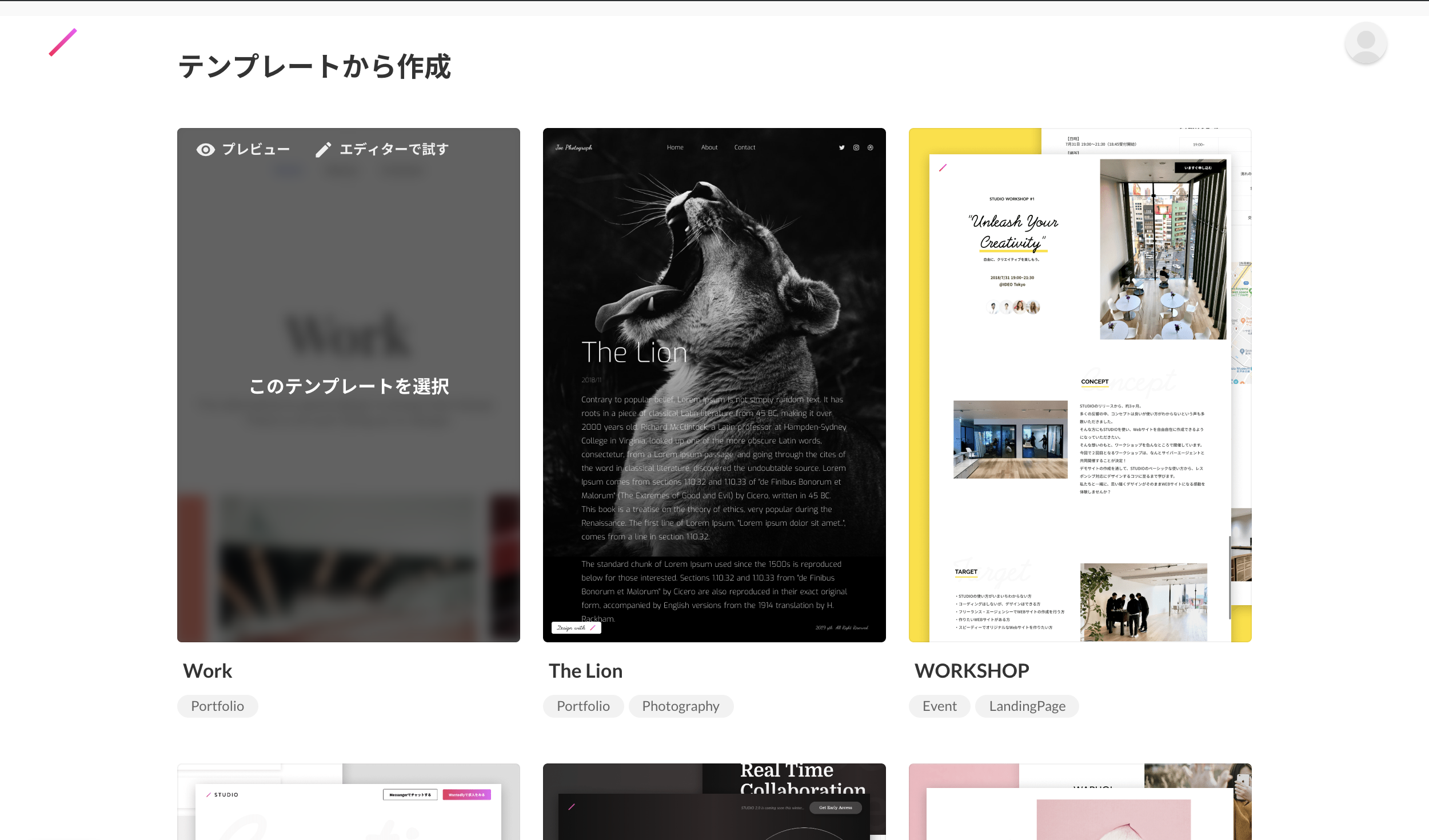Select the Photography tag on The Lion
Viewport: 1429px width, 840px height.
(x=681, y=706)
